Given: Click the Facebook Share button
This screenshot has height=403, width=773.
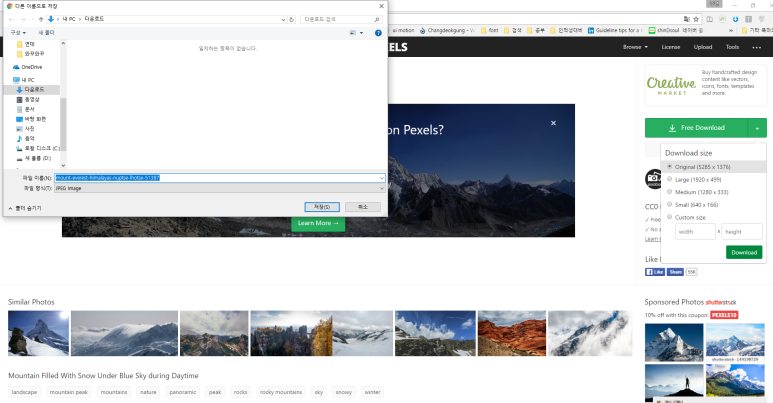Looking at the screenshot, I should (x=675, y=272).
